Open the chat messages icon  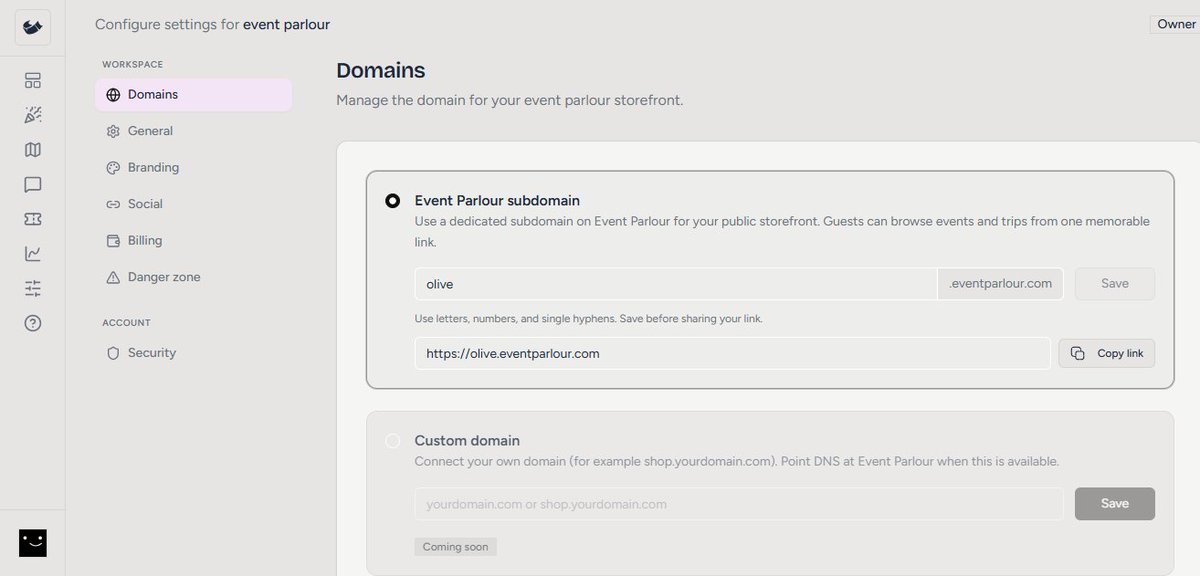click(33, 185)
